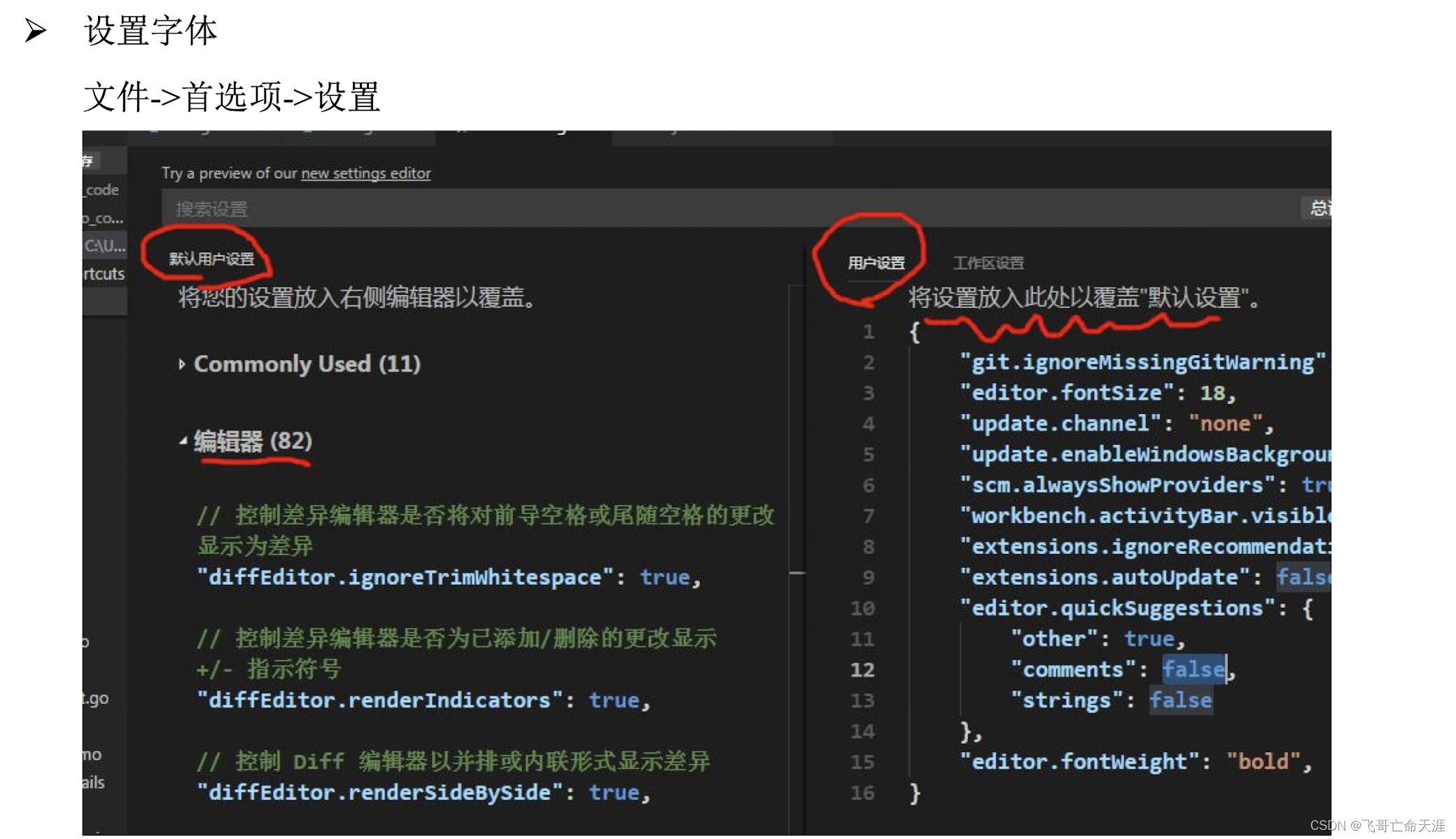Click the false value after "strings"

1180,700
